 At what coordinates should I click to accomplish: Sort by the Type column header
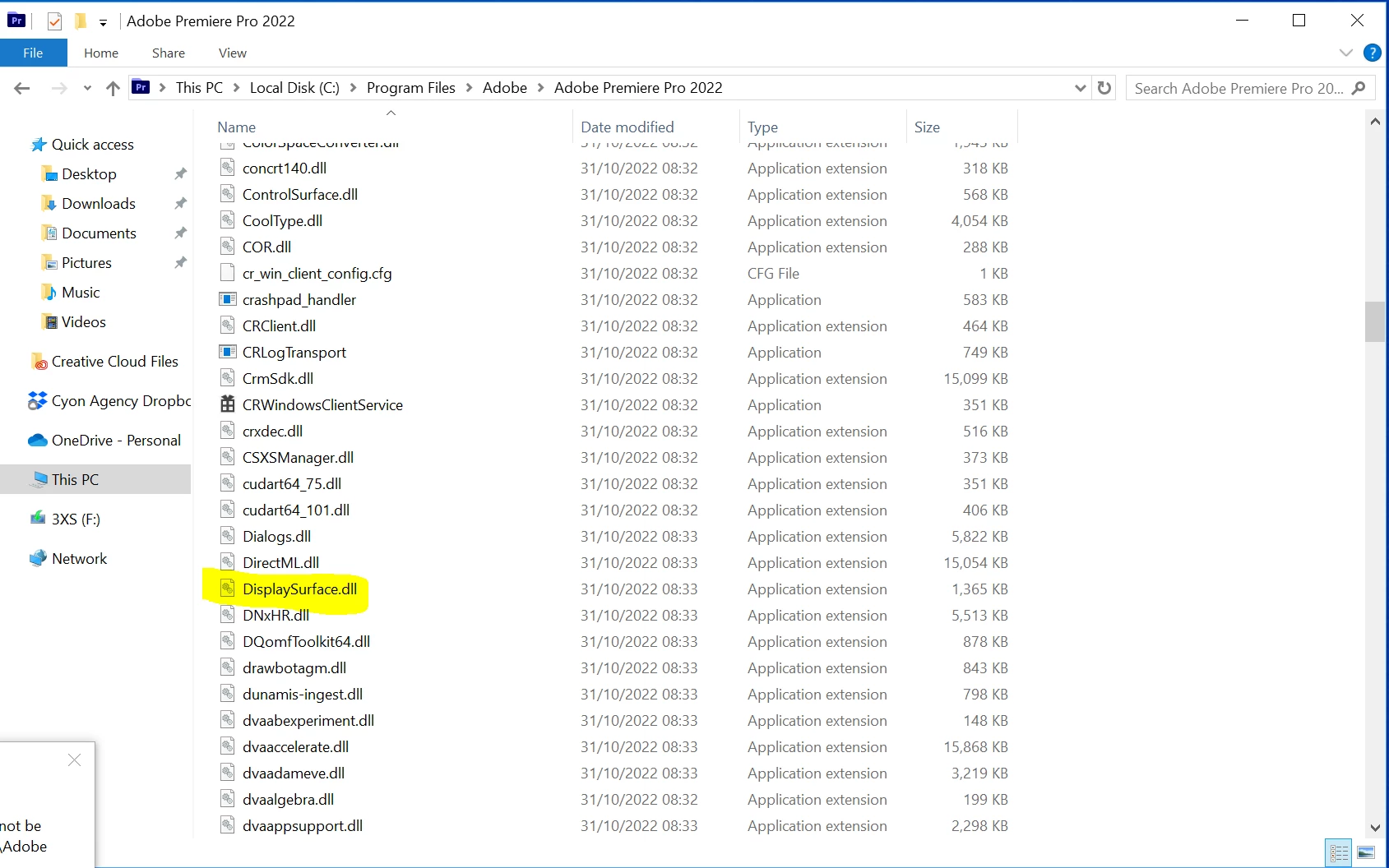pos(763,127)
